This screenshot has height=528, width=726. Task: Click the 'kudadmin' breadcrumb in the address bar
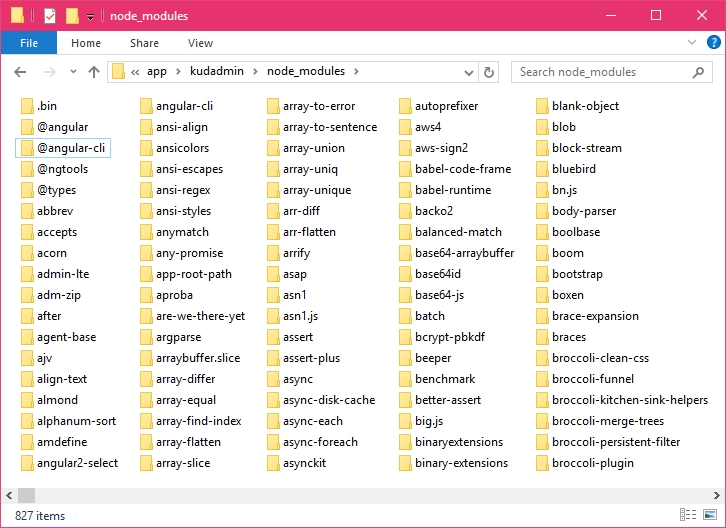click(x=217, y=71)
